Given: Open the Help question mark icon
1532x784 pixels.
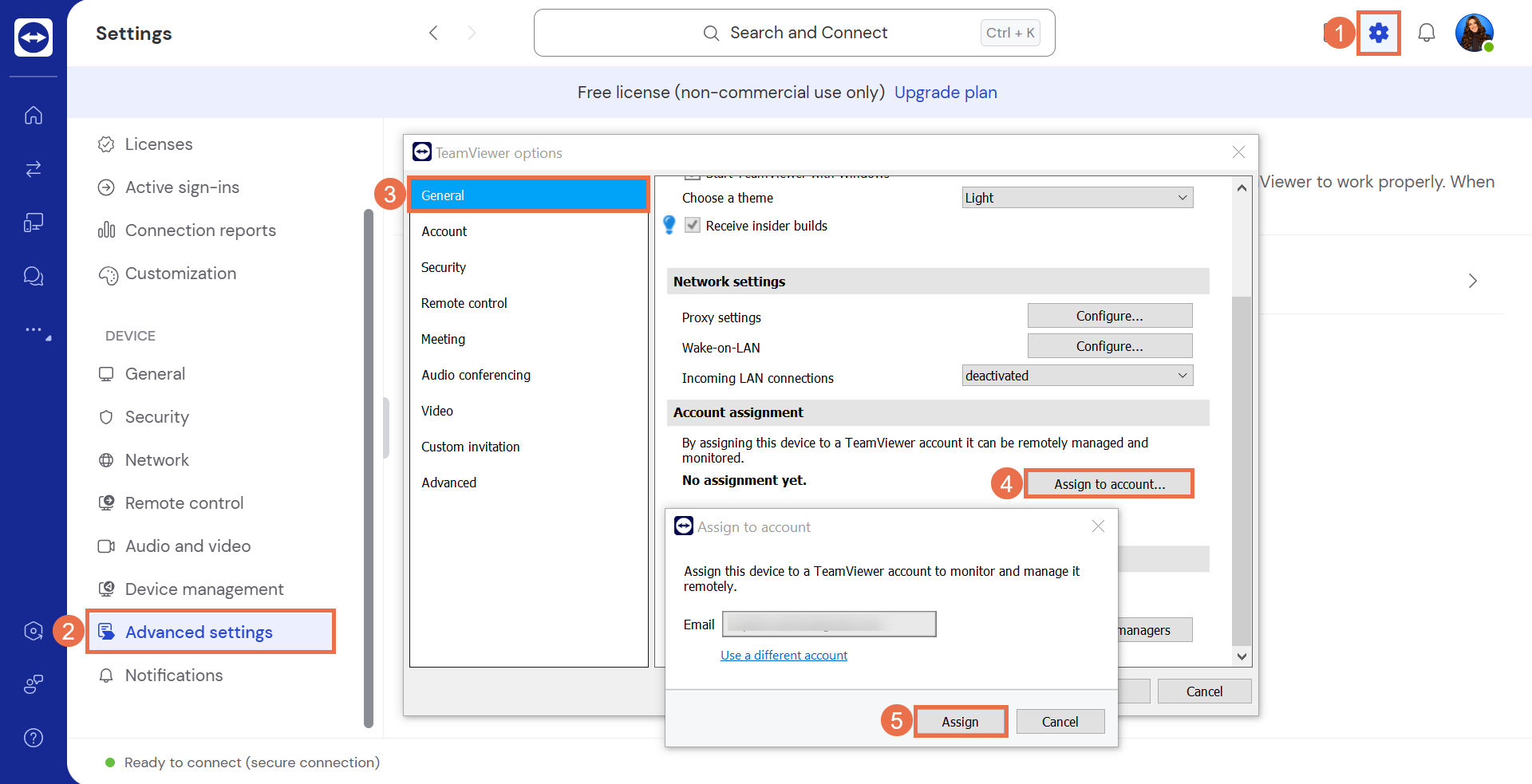Looking at the screenshot, I should click(34, 738).
